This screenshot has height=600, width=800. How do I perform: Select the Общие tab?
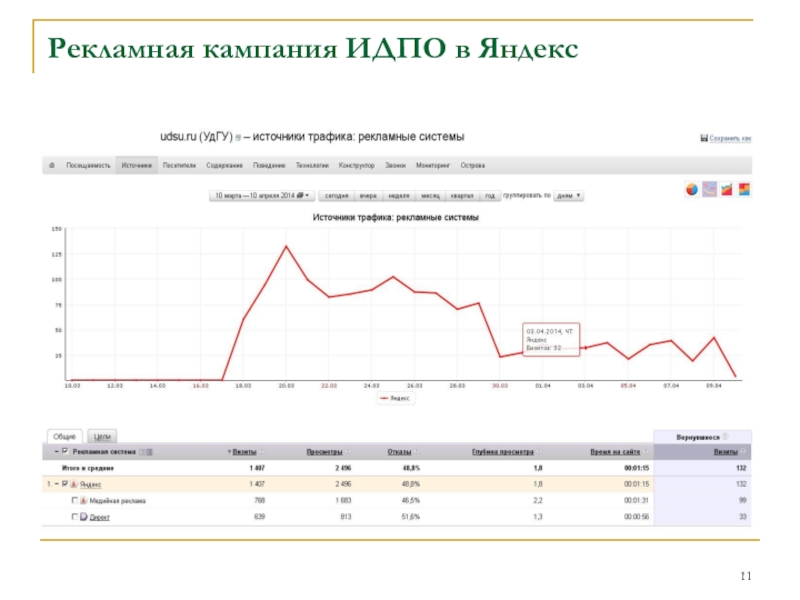pyautogui.click(x=64, y=437)
